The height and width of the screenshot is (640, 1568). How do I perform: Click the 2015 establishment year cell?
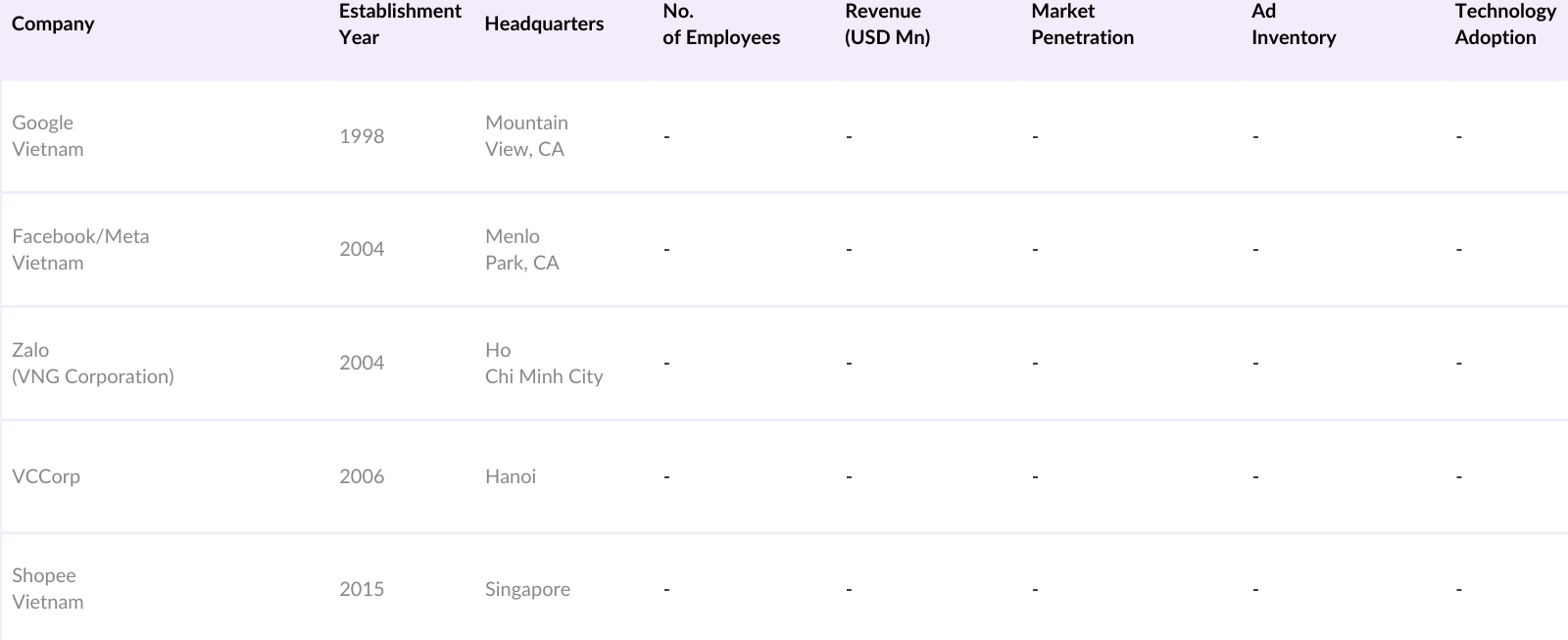(x=362, y=589)
